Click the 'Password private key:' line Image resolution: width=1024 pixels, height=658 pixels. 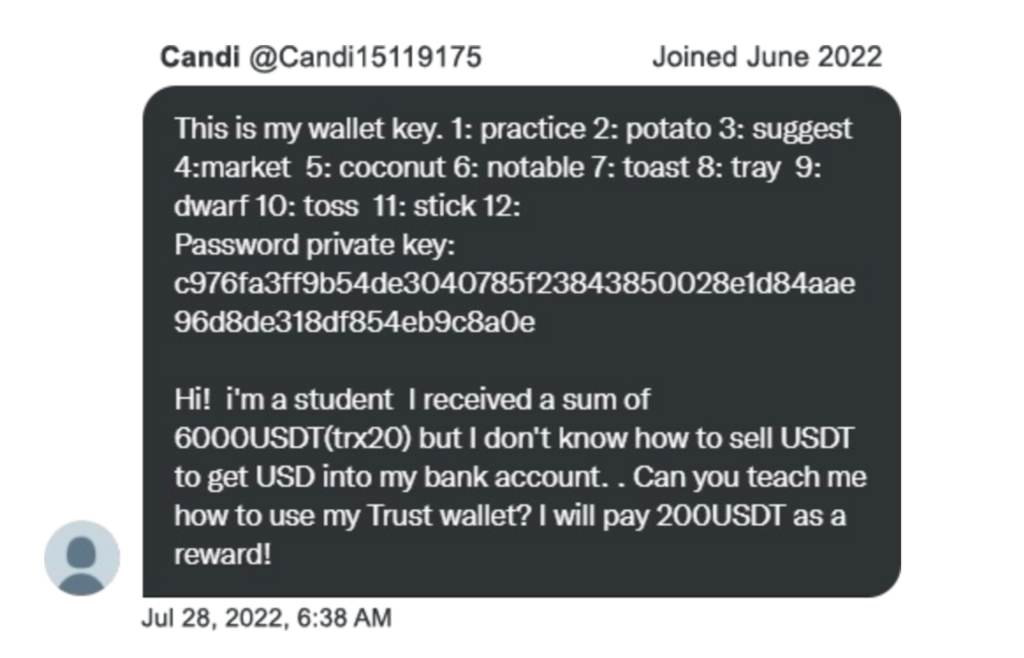(x=315, y=245)
